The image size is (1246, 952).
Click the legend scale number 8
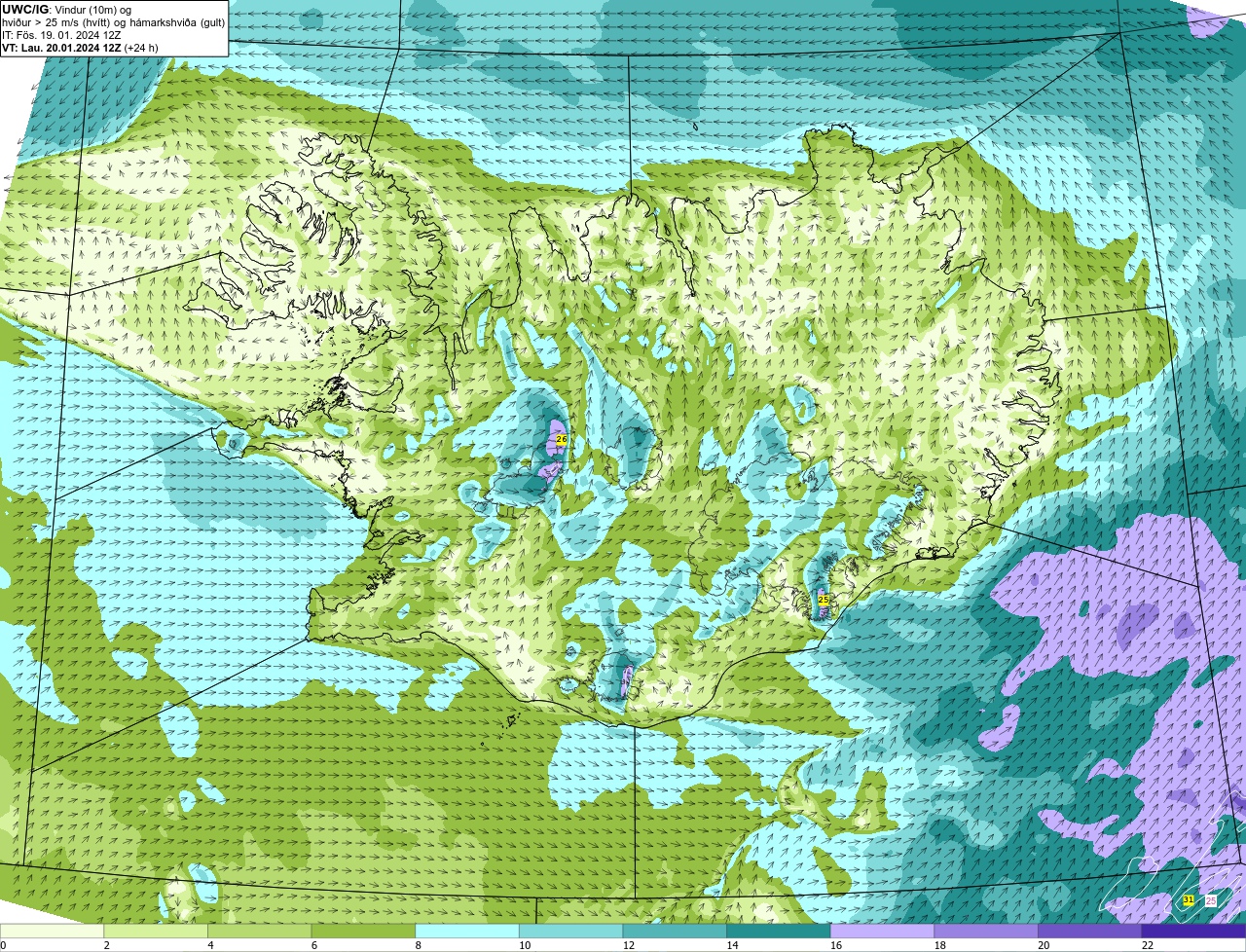click(418, 945)
